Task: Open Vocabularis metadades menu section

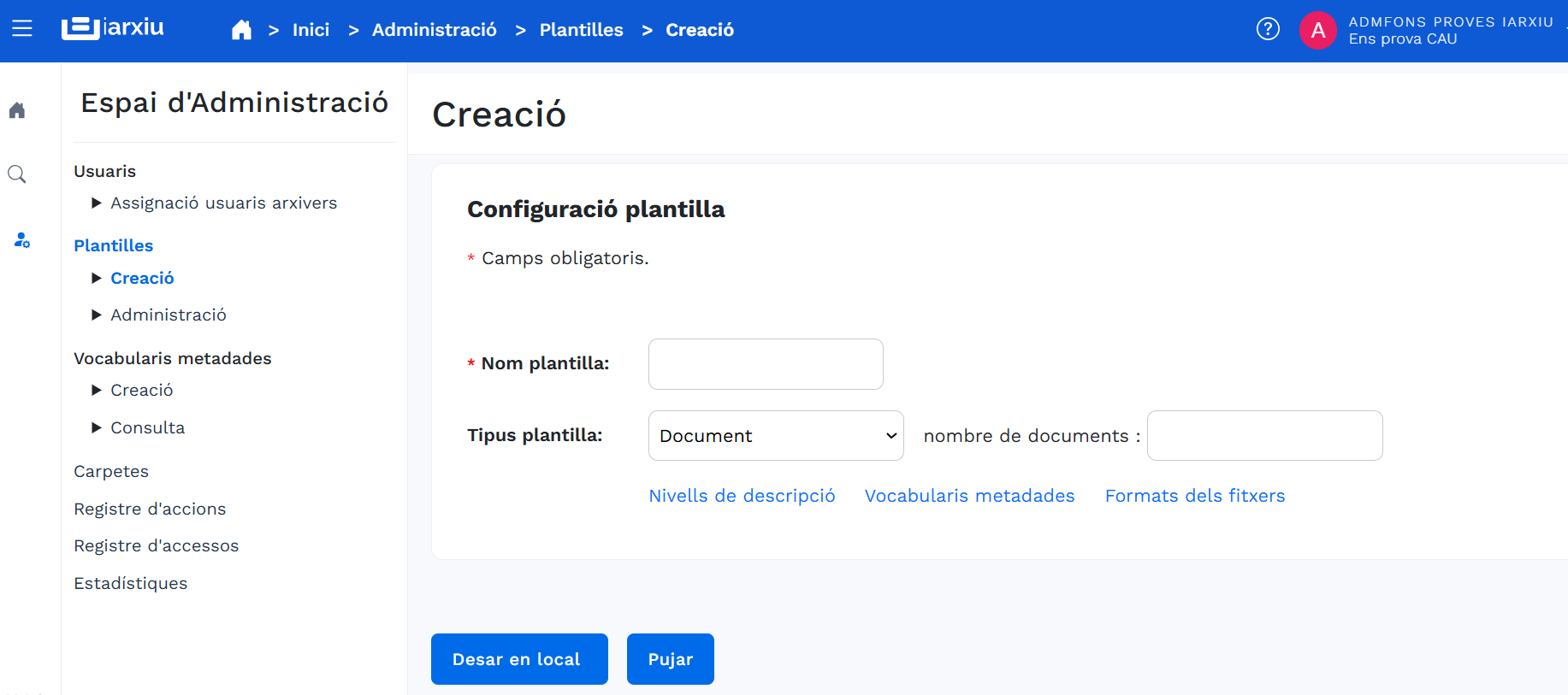Action: [173, 358]
